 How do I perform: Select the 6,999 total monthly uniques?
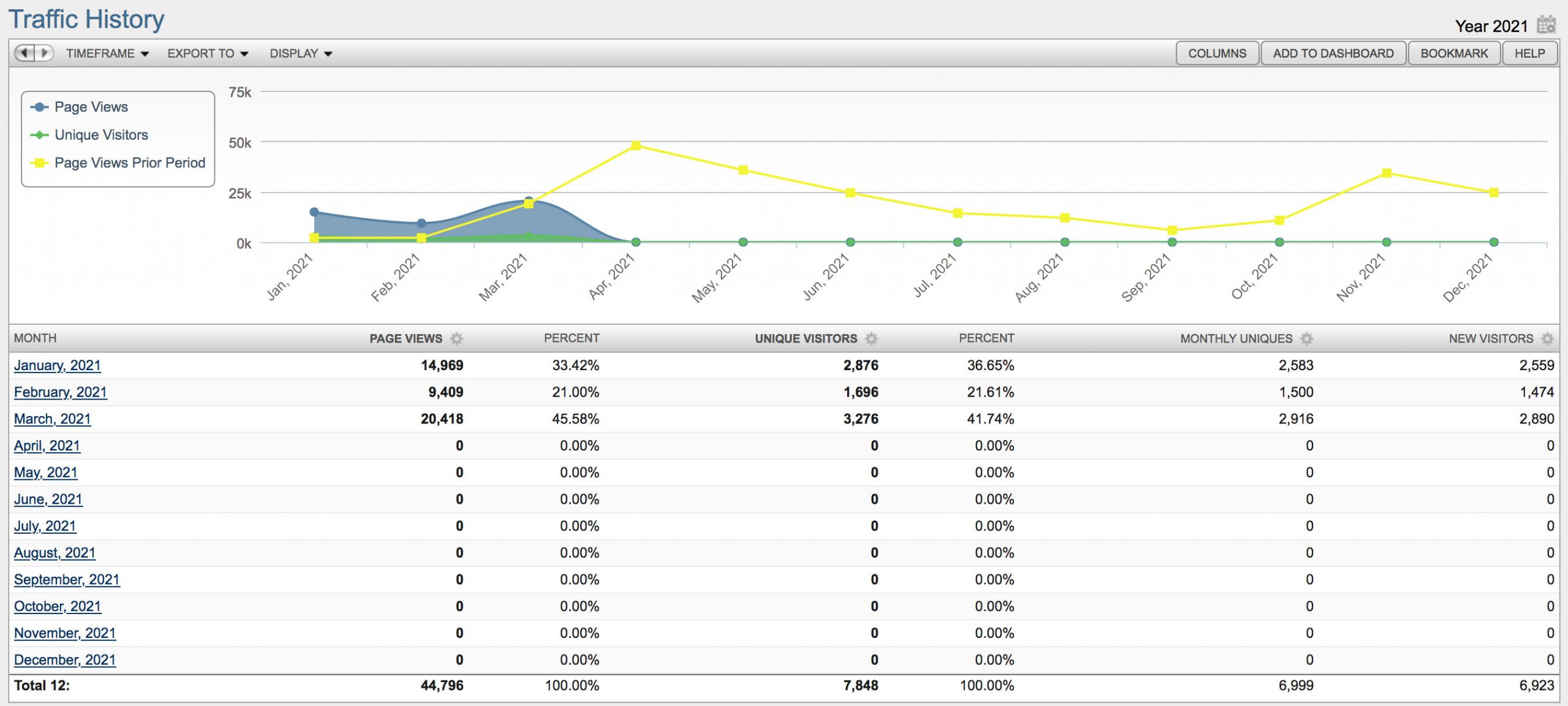coord(1296,685)
